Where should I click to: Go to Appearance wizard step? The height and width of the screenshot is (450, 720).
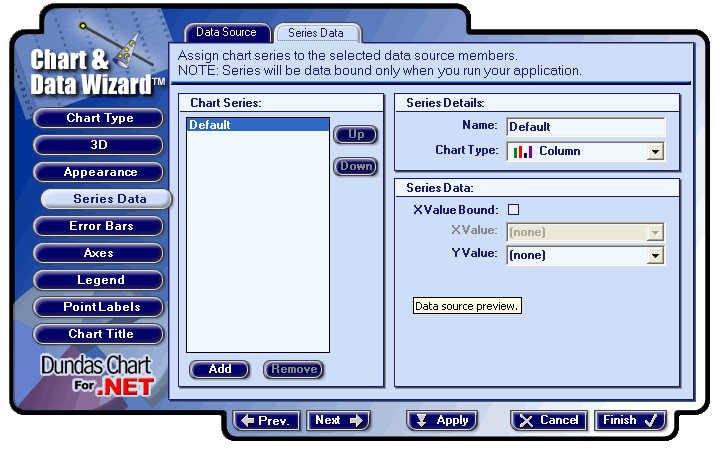(x=99, y=172)
